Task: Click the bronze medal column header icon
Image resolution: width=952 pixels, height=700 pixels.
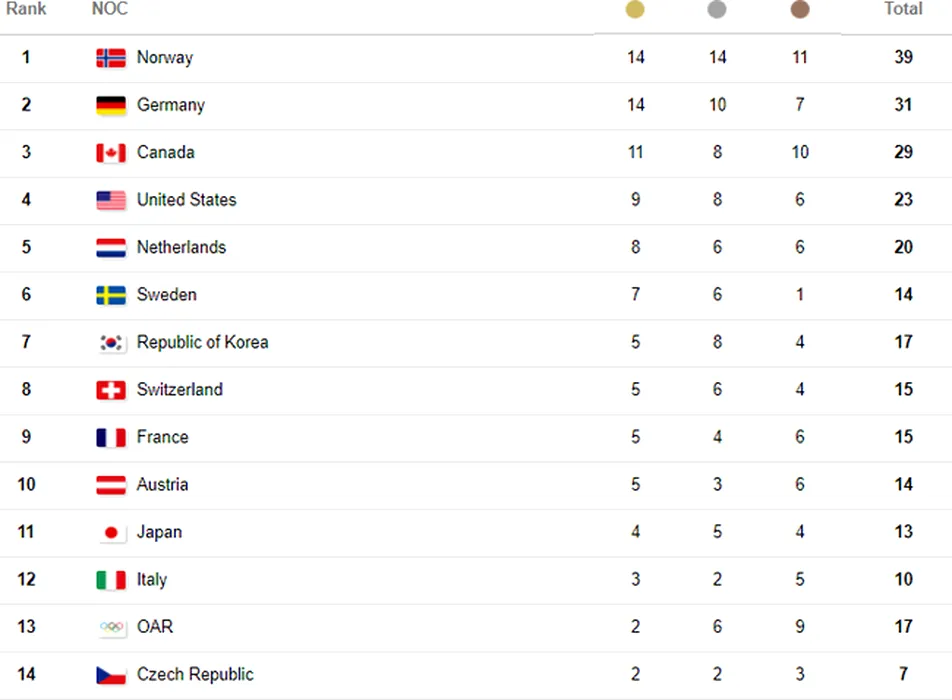Action: (x=800, y=9)
